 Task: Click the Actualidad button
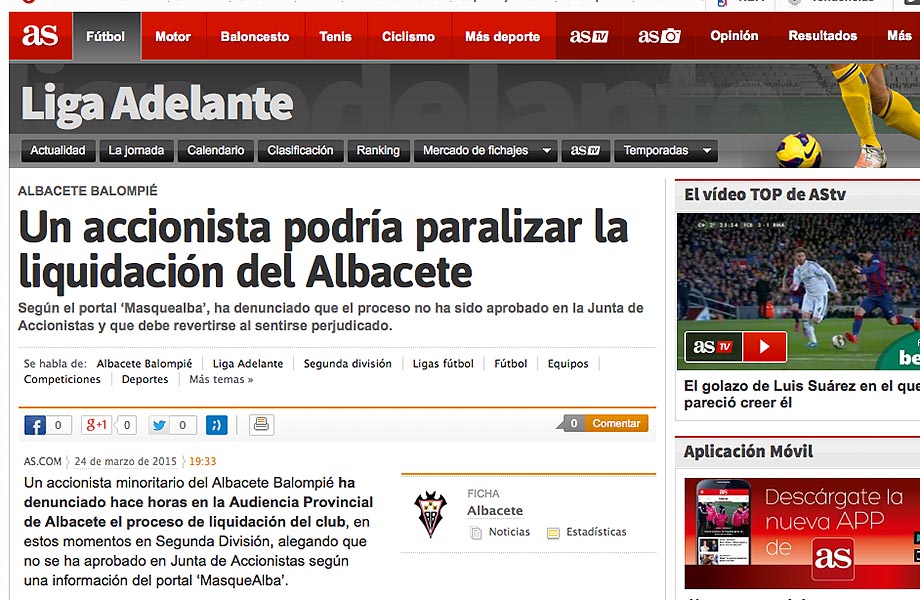58,151
